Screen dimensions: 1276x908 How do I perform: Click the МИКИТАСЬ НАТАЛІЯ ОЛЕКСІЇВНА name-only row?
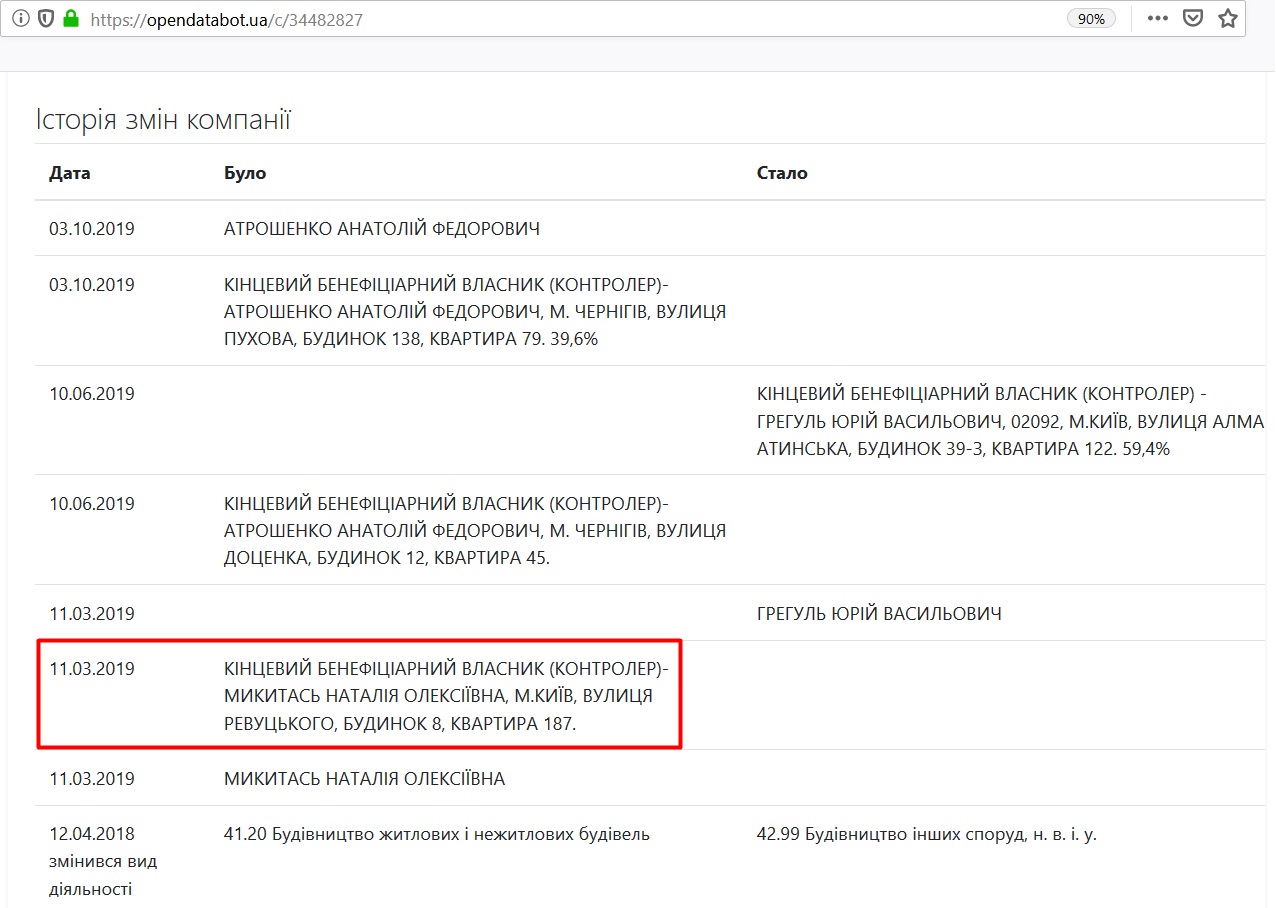tap(364, 778)
